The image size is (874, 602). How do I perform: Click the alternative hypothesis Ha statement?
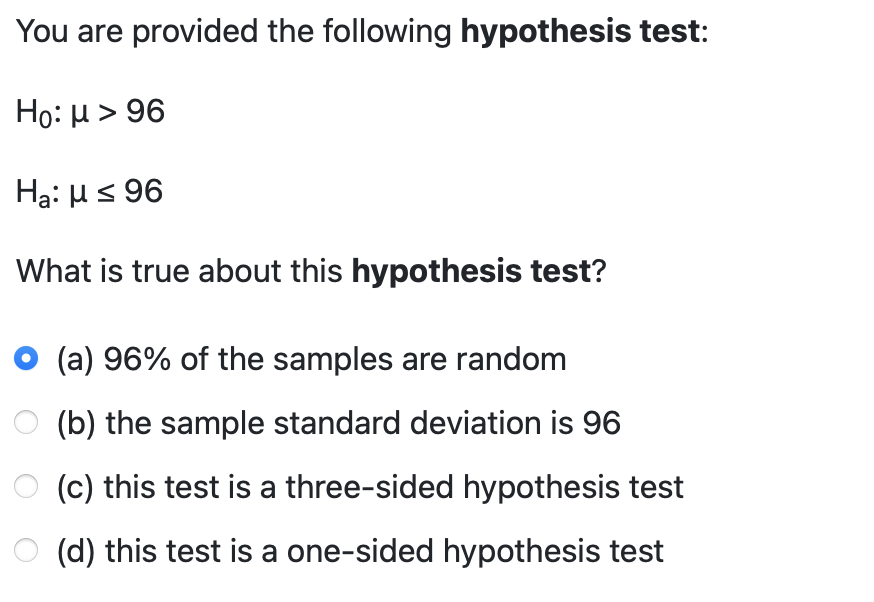tap(90, 191)
